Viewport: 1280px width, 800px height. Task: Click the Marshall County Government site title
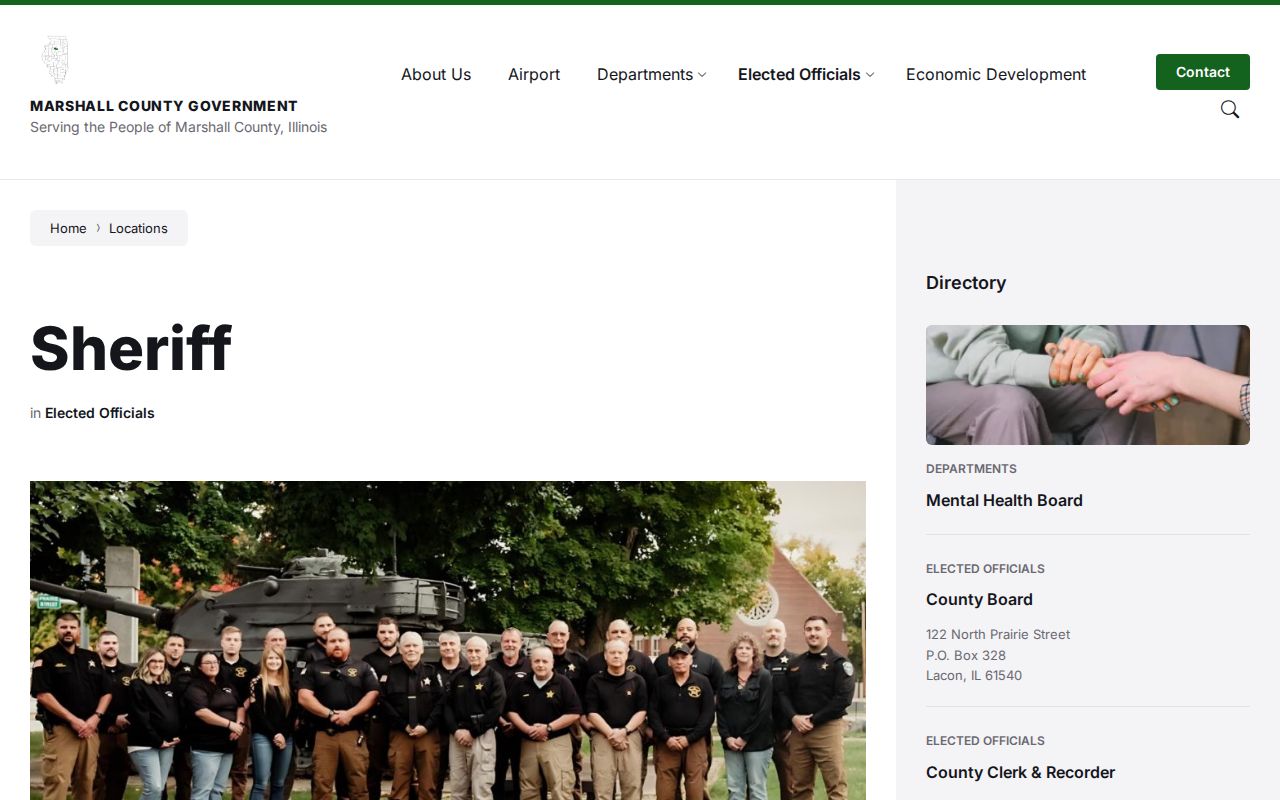coord(164,106)
